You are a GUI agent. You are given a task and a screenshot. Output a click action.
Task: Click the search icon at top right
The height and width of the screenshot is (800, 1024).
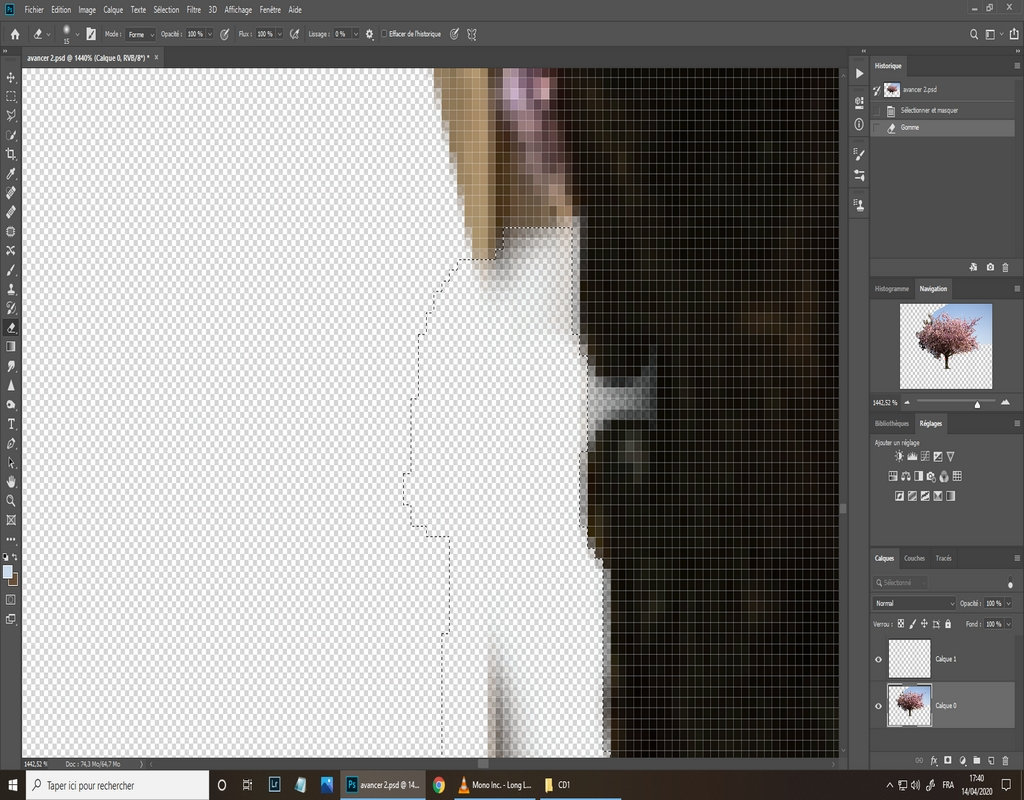(974, 34)
